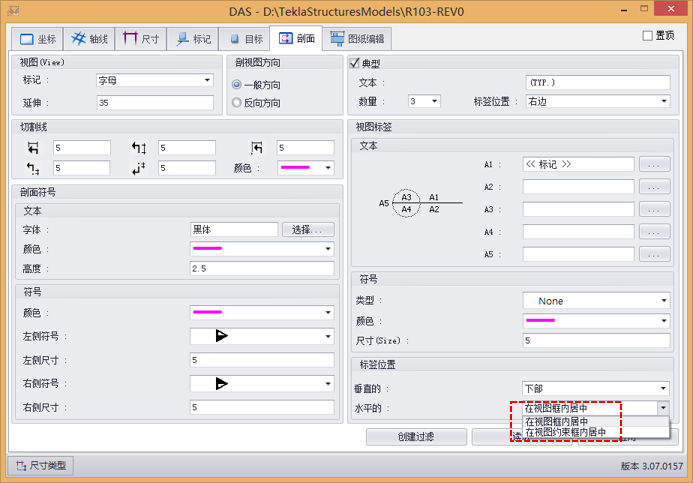Click the top-middle cut line length icon
Screen dimensions: 693x483
(139, 148)
